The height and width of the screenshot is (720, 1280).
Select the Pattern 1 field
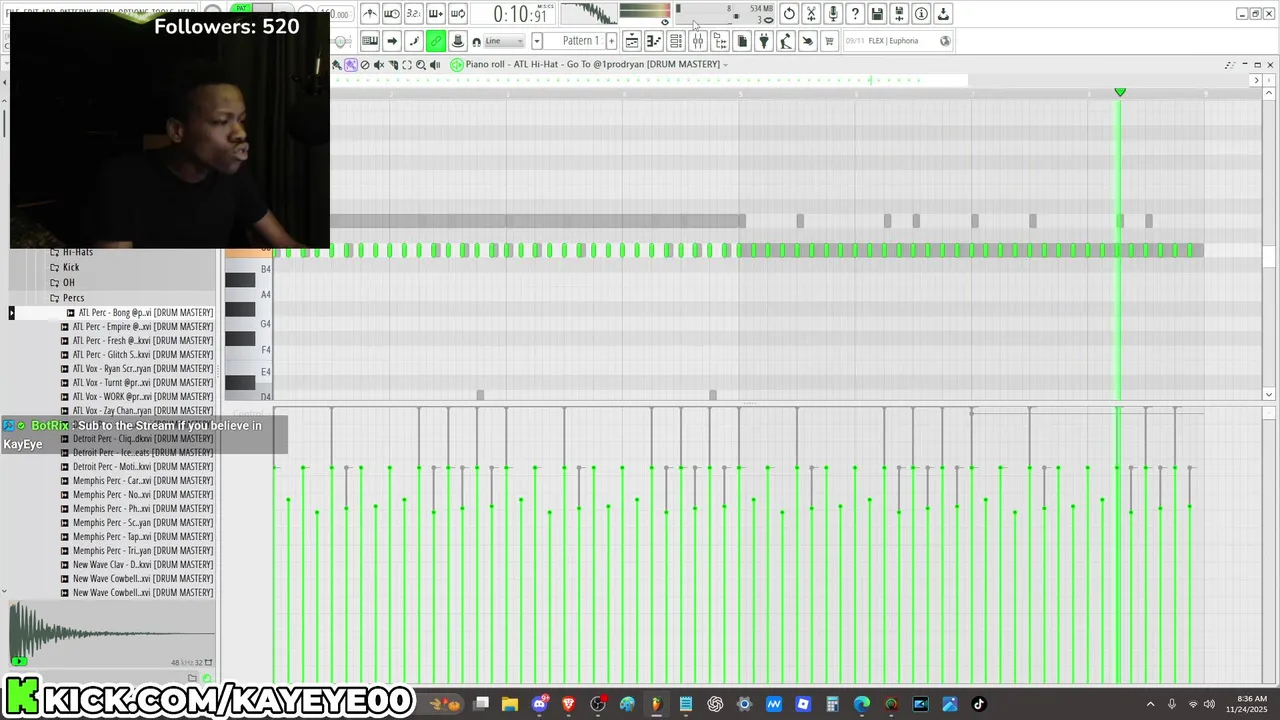[576, 41]
